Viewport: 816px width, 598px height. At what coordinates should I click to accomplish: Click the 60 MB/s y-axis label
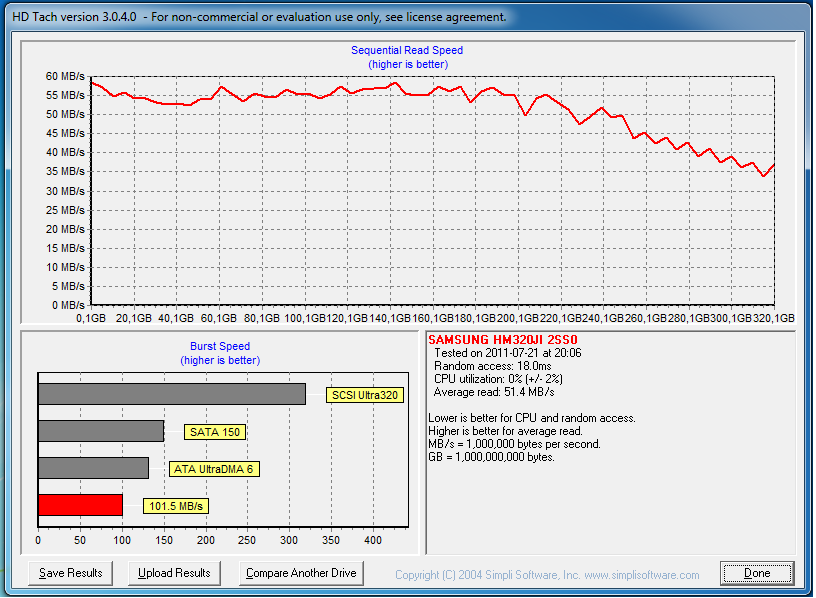click(x=65, y=76)
